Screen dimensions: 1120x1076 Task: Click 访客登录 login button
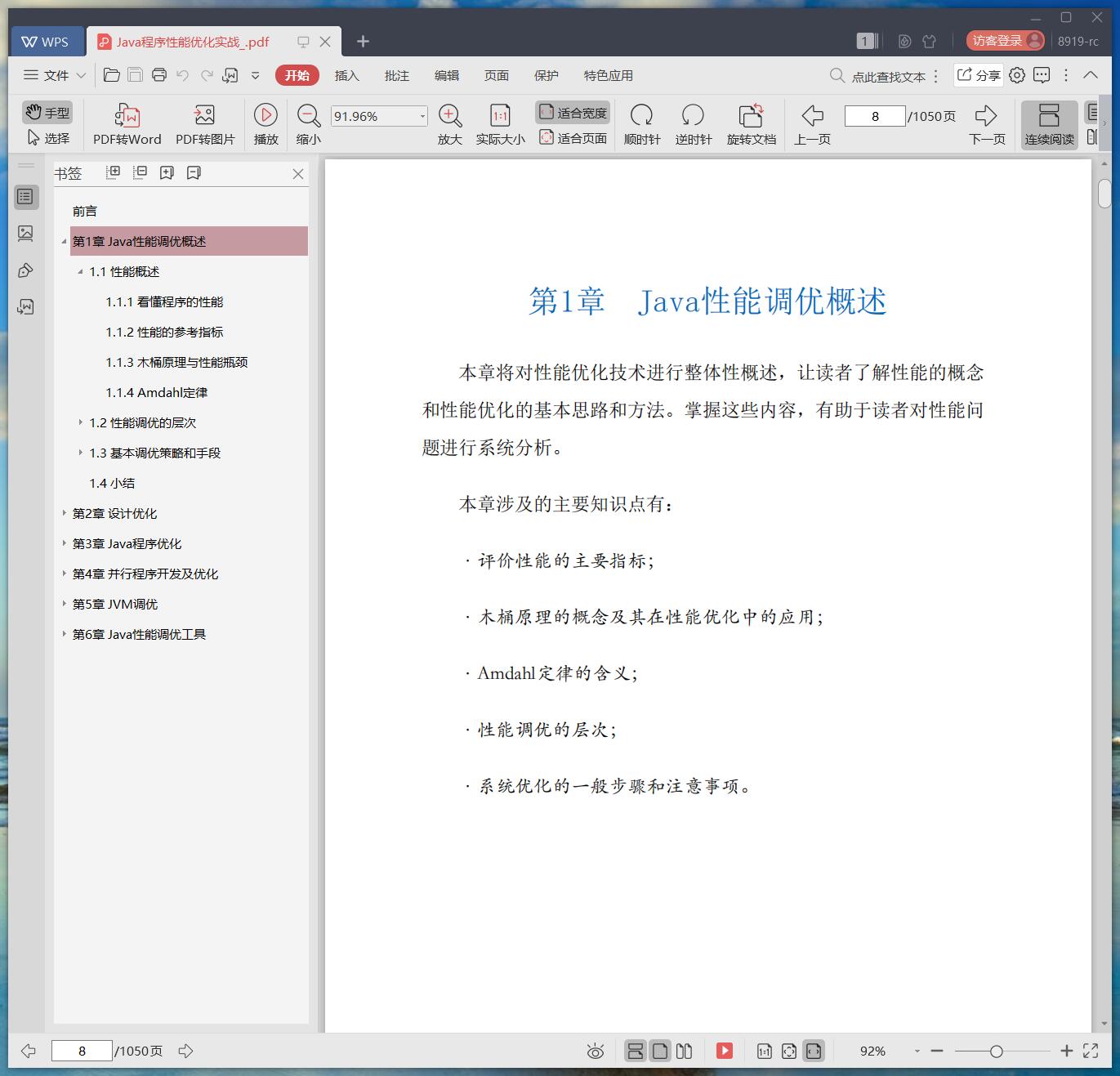(1006, 41)
